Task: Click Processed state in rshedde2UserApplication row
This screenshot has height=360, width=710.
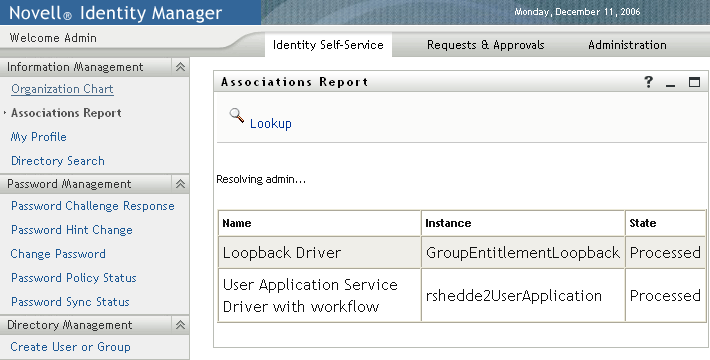Action: (x=665, y=295)
